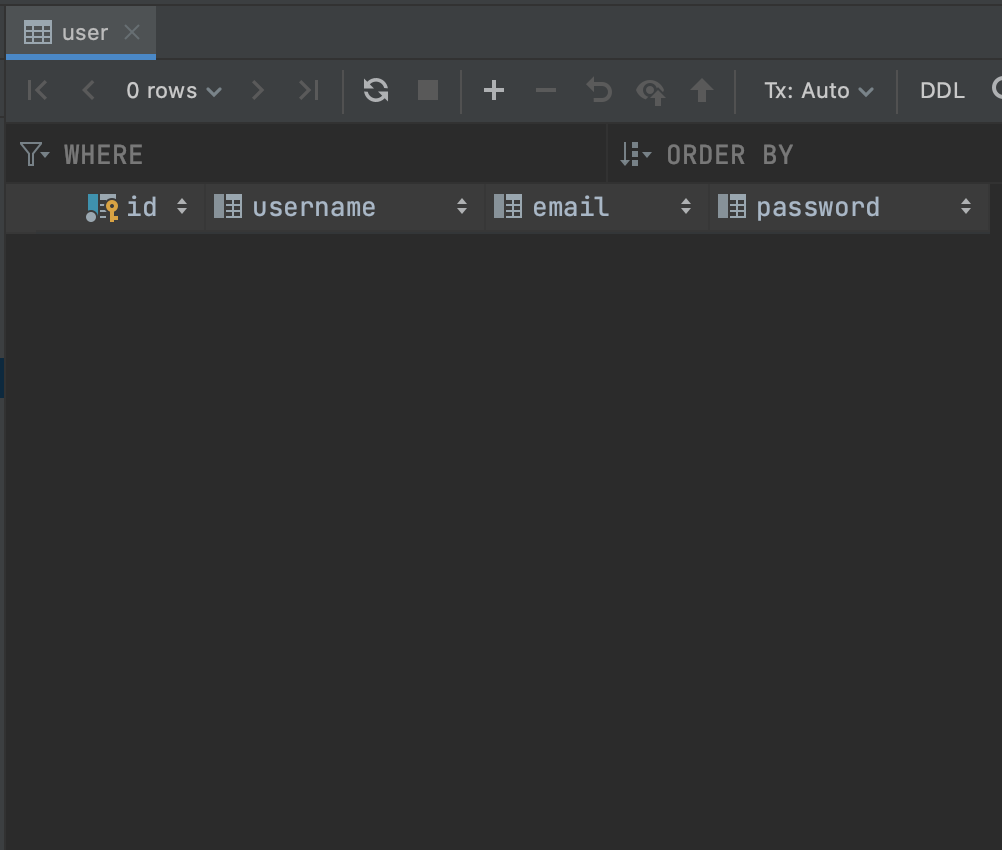1002x850 pixels.
Task: Open the filter funnel icon menu
Action: [x=35, y=154]
